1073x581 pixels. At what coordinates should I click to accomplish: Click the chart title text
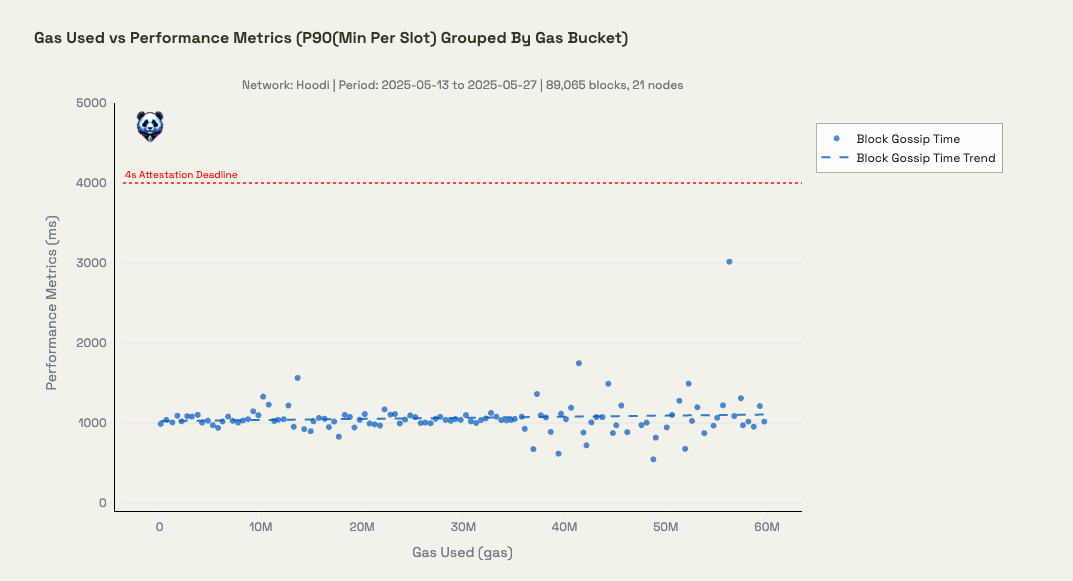(331, 38)
